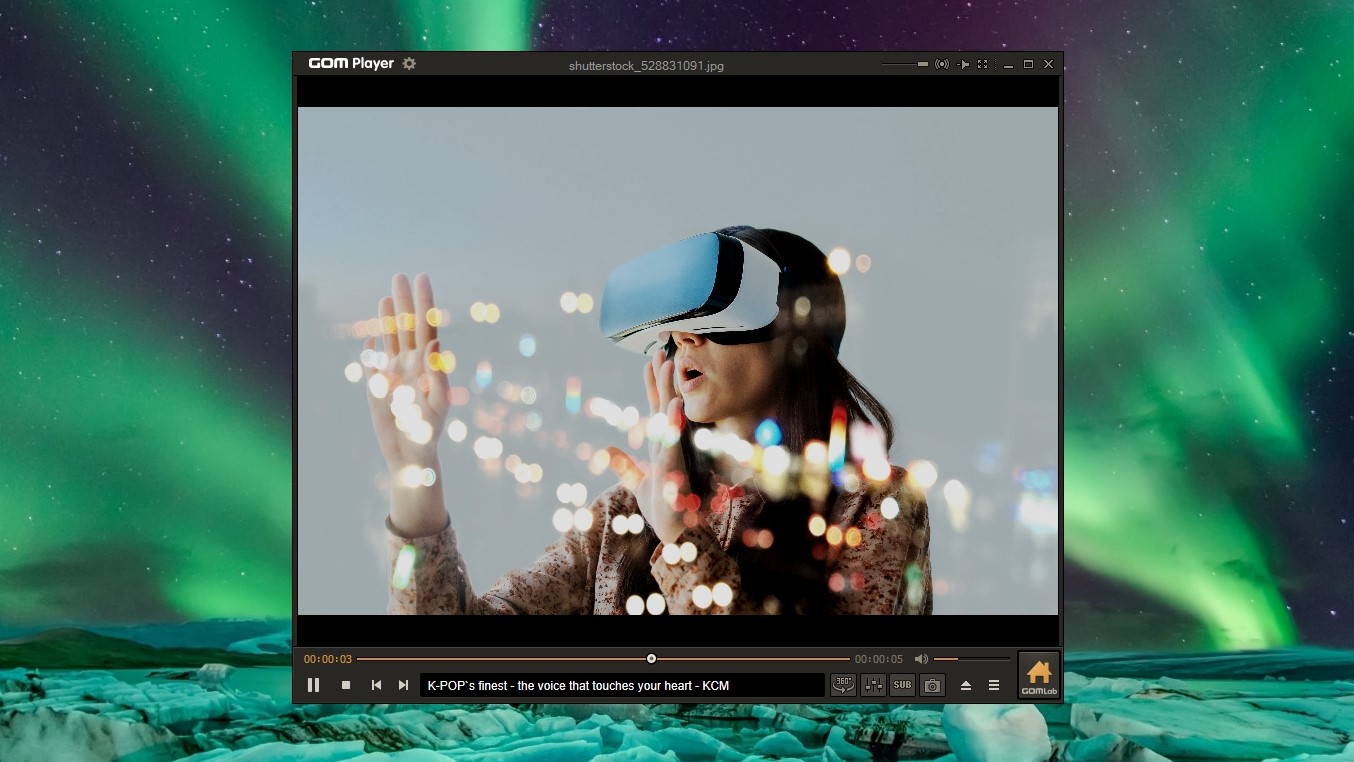The width and height of the screenshot is (1354, 762).
Task: Click the GOM Player settings gear
Action: click(x=409, y=63)
